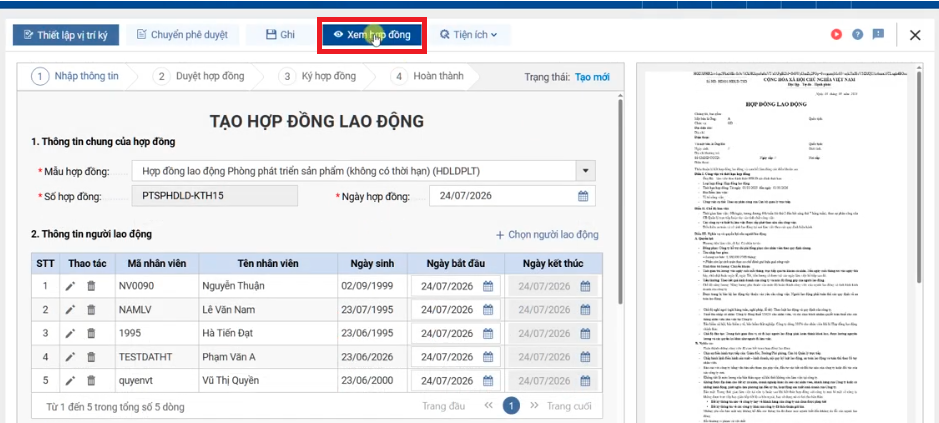The image size is (939, 423).
Task: Delete row TESTDATHT with trash icon
Action: tap(91, 357)
